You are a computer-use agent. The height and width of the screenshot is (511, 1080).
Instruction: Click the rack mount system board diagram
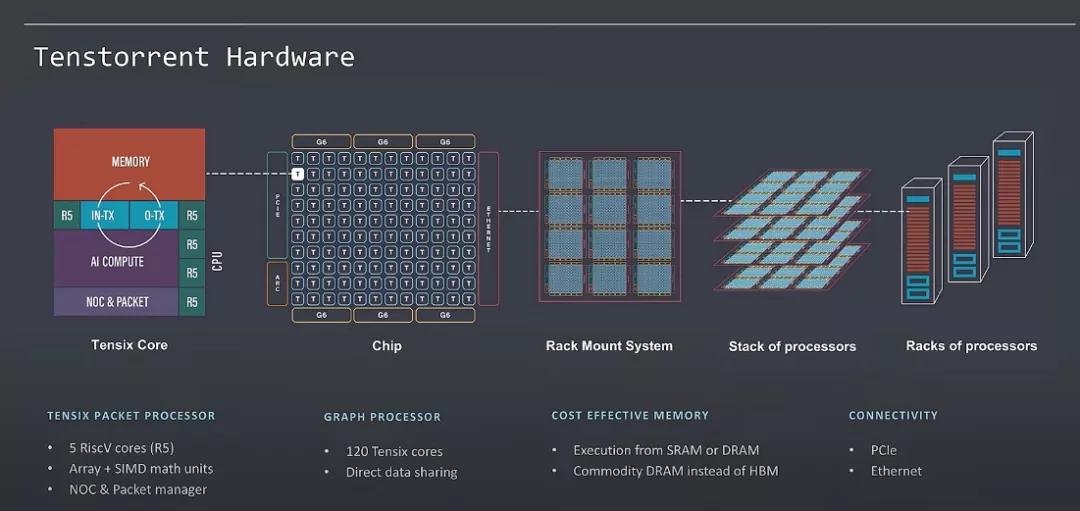(x=610, y=227)
